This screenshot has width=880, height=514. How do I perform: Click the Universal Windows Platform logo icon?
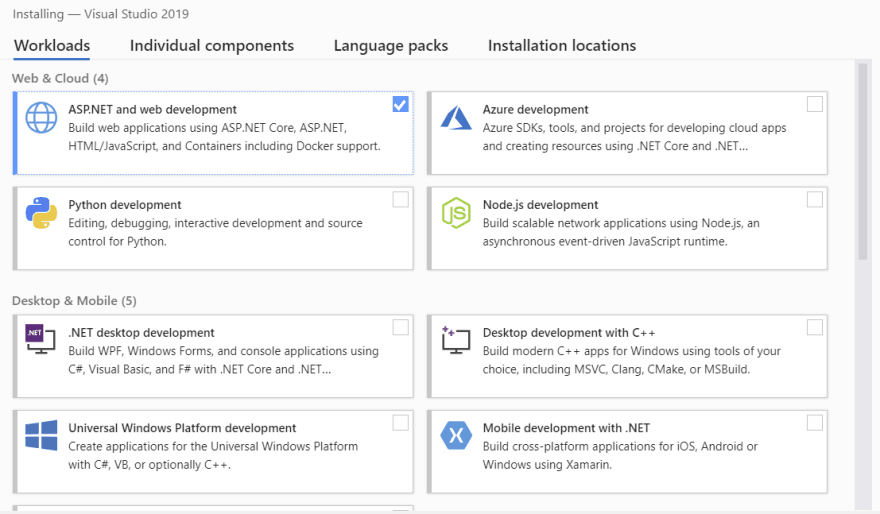tap(41, 435)
